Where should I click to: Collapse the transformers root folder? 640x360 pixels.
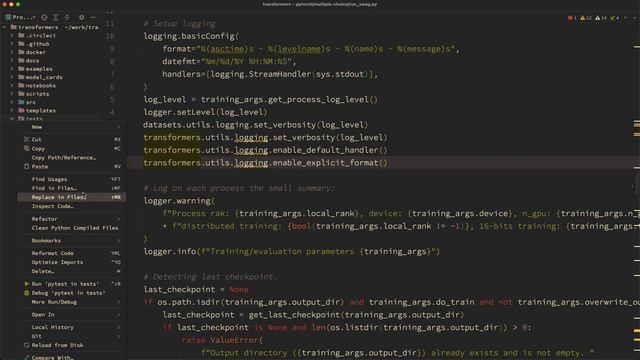(x=5, y=27)
